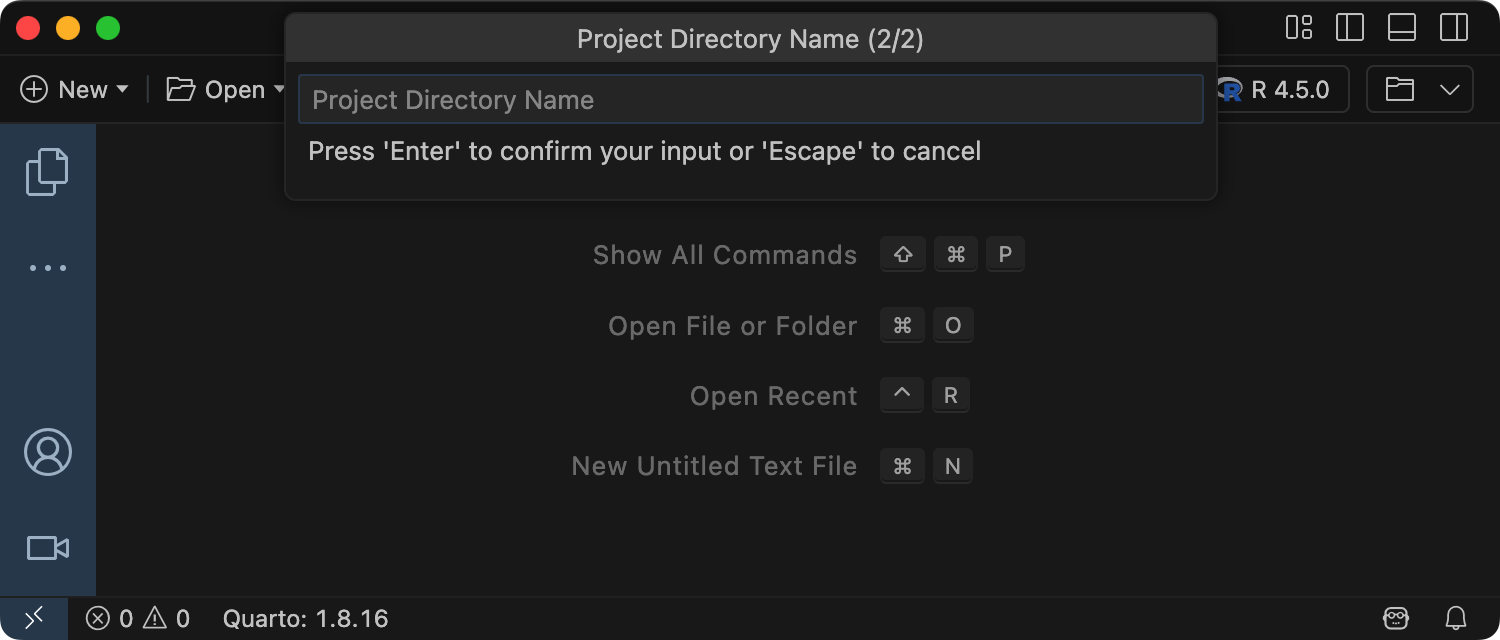1500x640 pixels.
Task: Open the notifications bell
Action: (1456, 618)
